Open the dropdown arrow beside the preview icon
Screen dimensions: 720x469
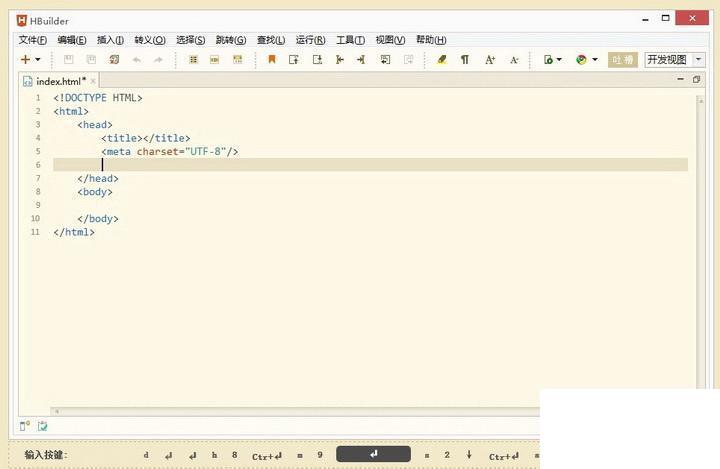tap(559, 59)
